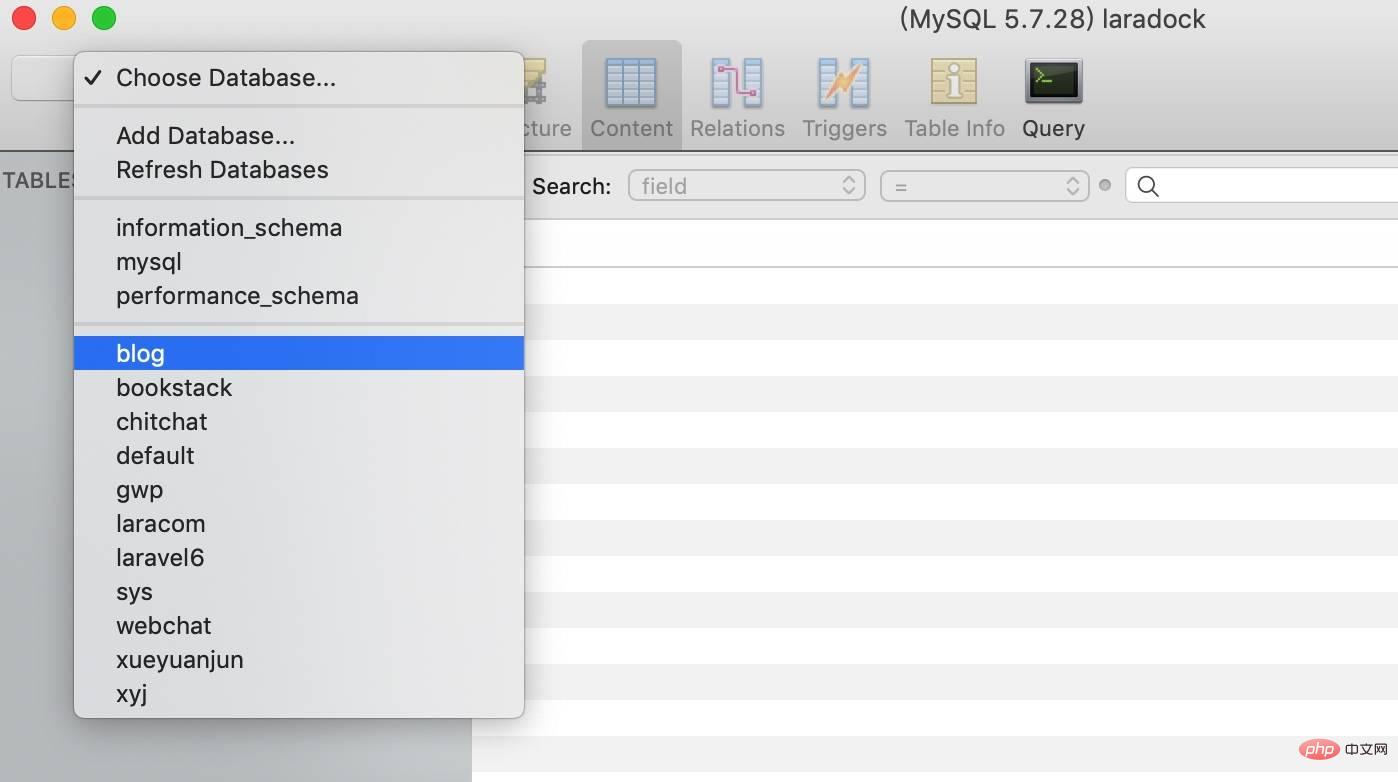This screenshot has width=1398, height=782.
Task: Choose the laravel6 database
Action: coord(299,558)
